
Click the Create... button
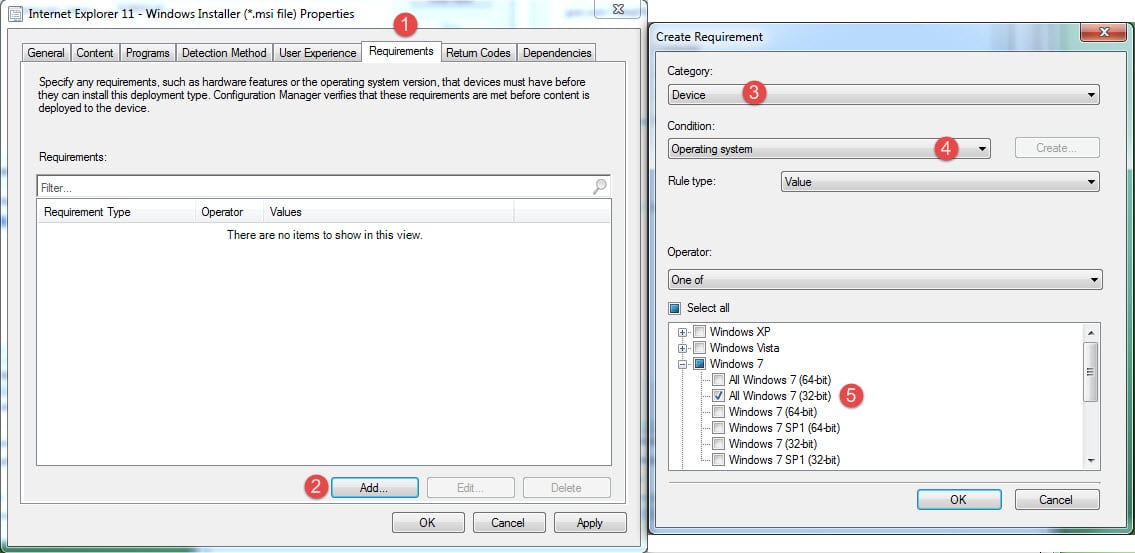(1057, 148)
